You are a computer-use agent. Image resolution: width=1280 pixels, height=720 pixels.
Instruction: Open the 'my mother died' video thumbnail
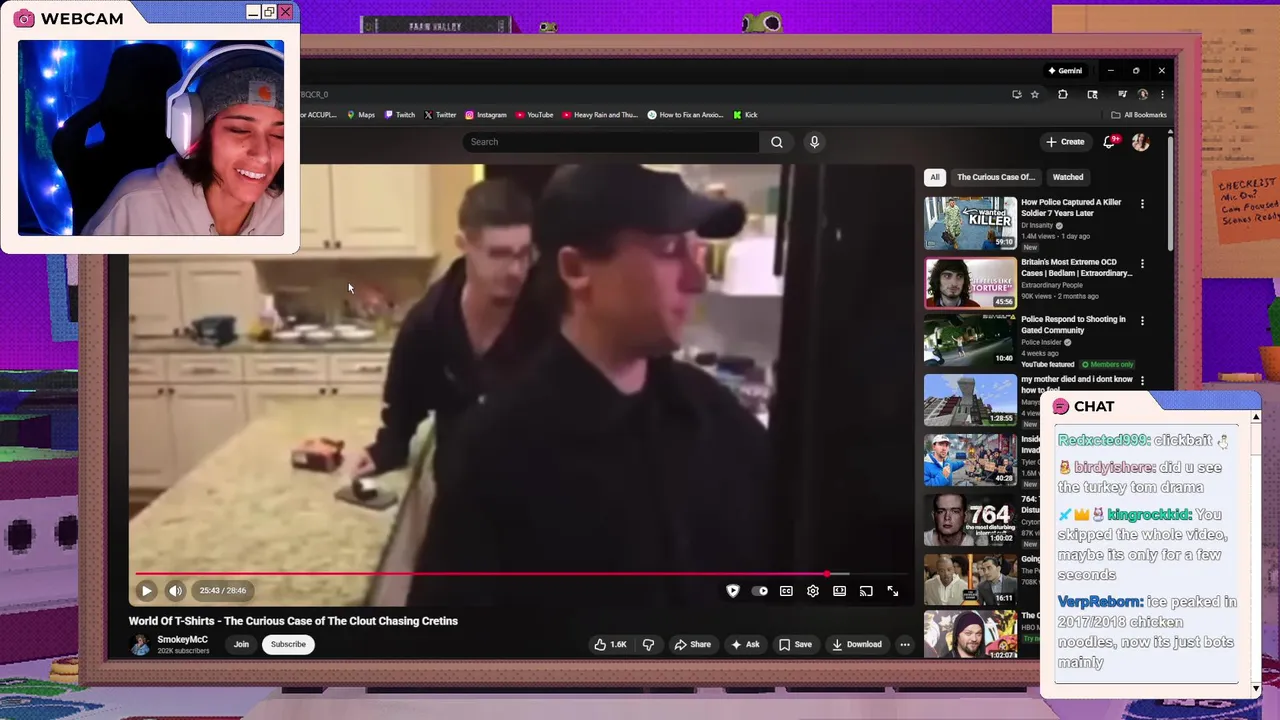click(x=970, y=400)
